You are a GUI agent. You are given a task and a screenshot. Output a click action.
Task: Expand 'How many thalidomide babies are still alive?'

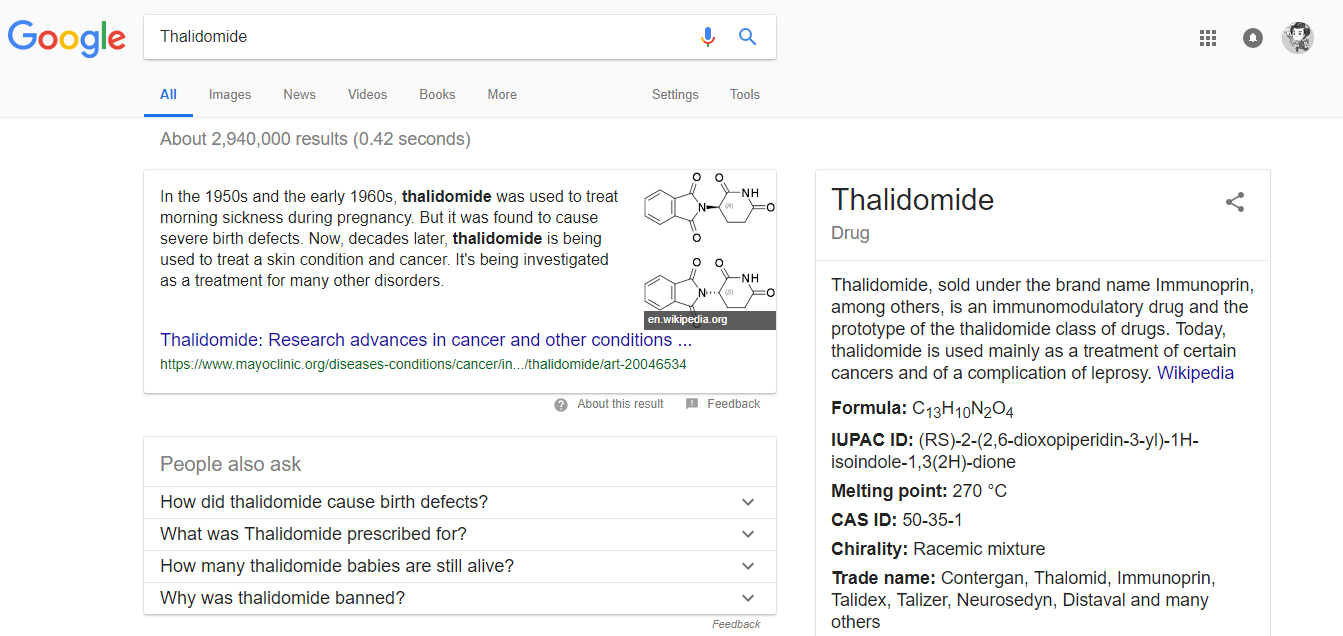[748, 566]
